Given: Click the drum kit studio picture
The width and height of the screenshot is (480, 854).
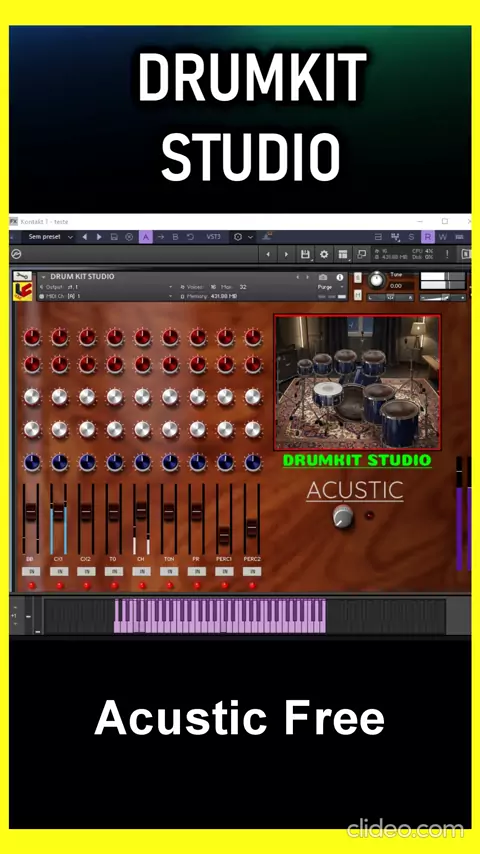Looking at the screenshot, I should point(357,383).
